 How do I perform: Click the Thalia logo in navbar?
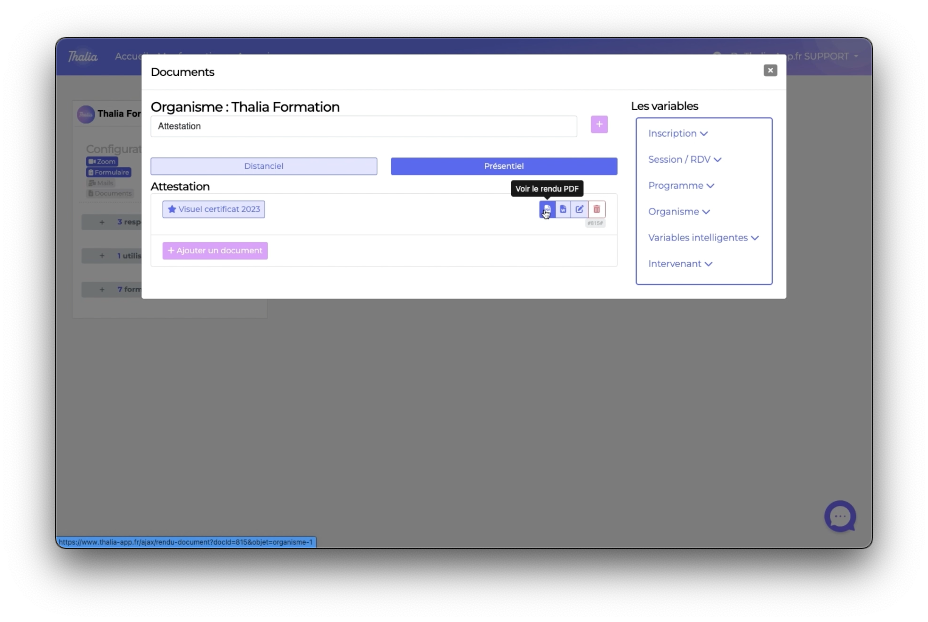coord(83,56)
